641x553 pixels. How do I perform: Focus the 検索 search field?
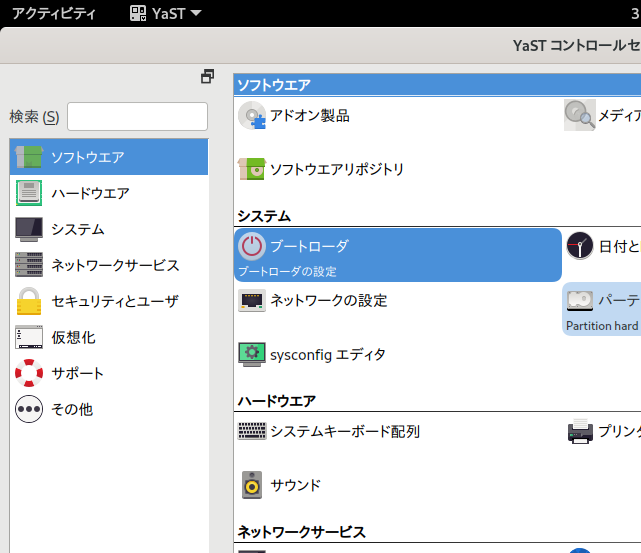(137, 116)
